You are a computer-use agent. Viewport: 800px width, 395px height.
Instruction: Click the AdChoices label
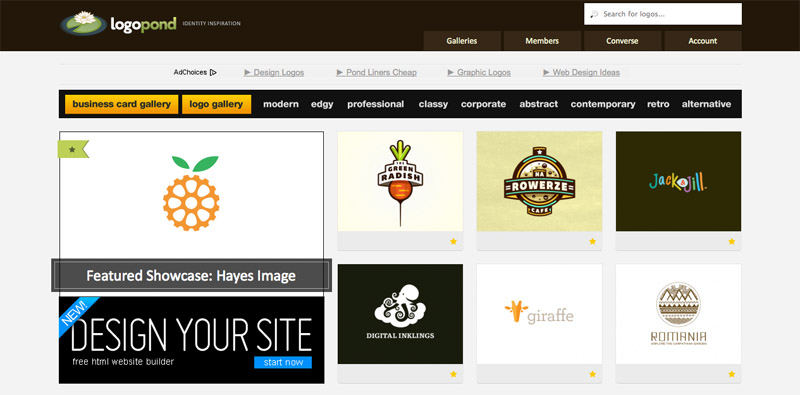click(x=190, y=72)
